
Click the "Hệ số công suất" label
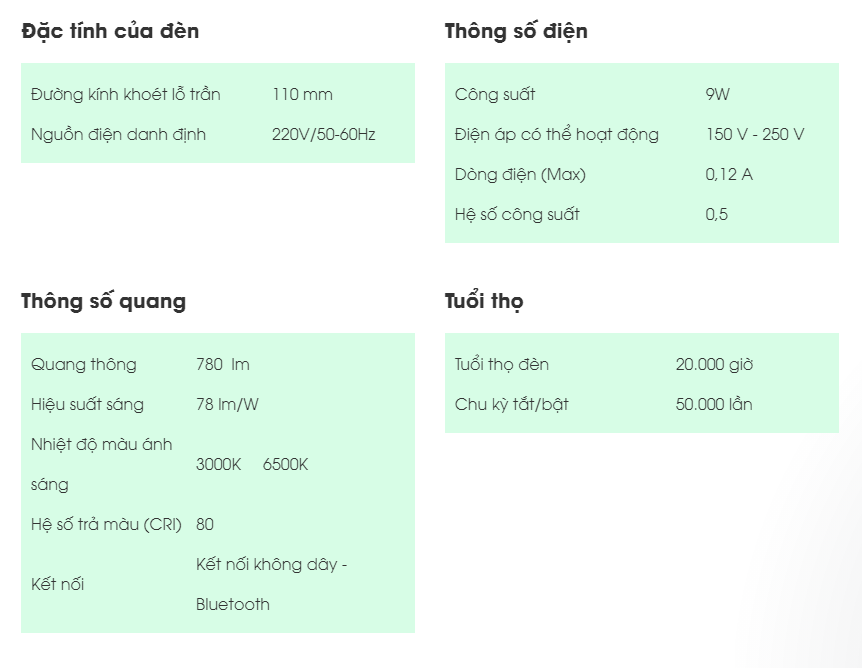coord(517,214)
